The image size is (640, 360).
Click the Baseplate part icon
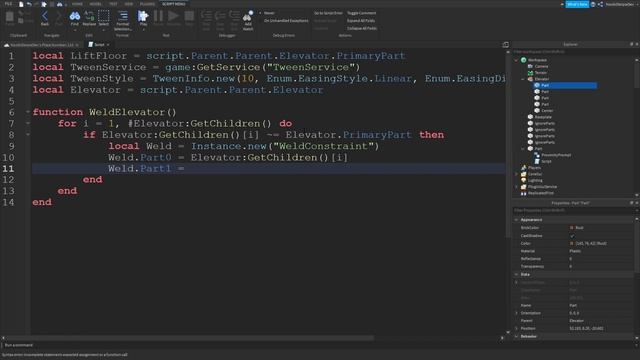pos(530,117)
